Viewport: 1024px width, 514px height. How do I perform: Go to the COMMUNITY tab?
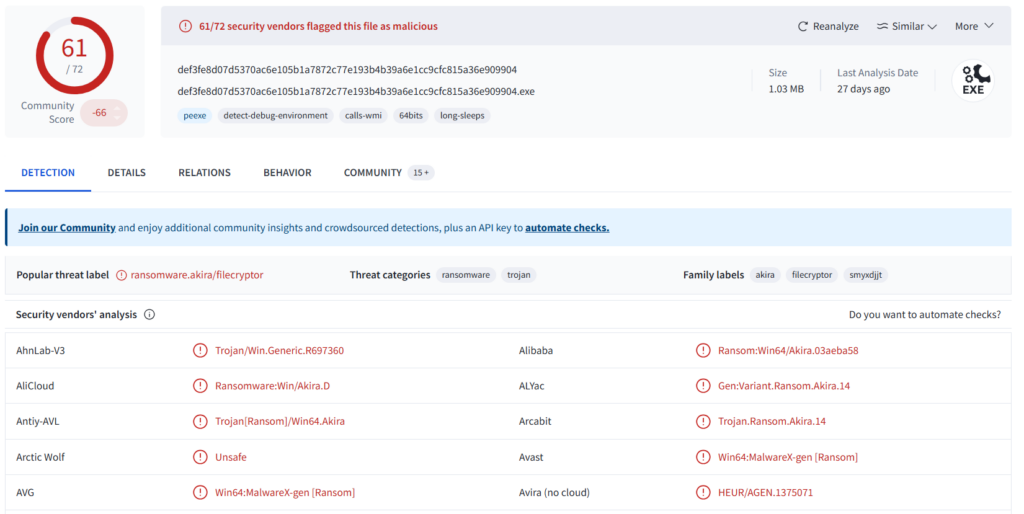click(x=373, y=173)
